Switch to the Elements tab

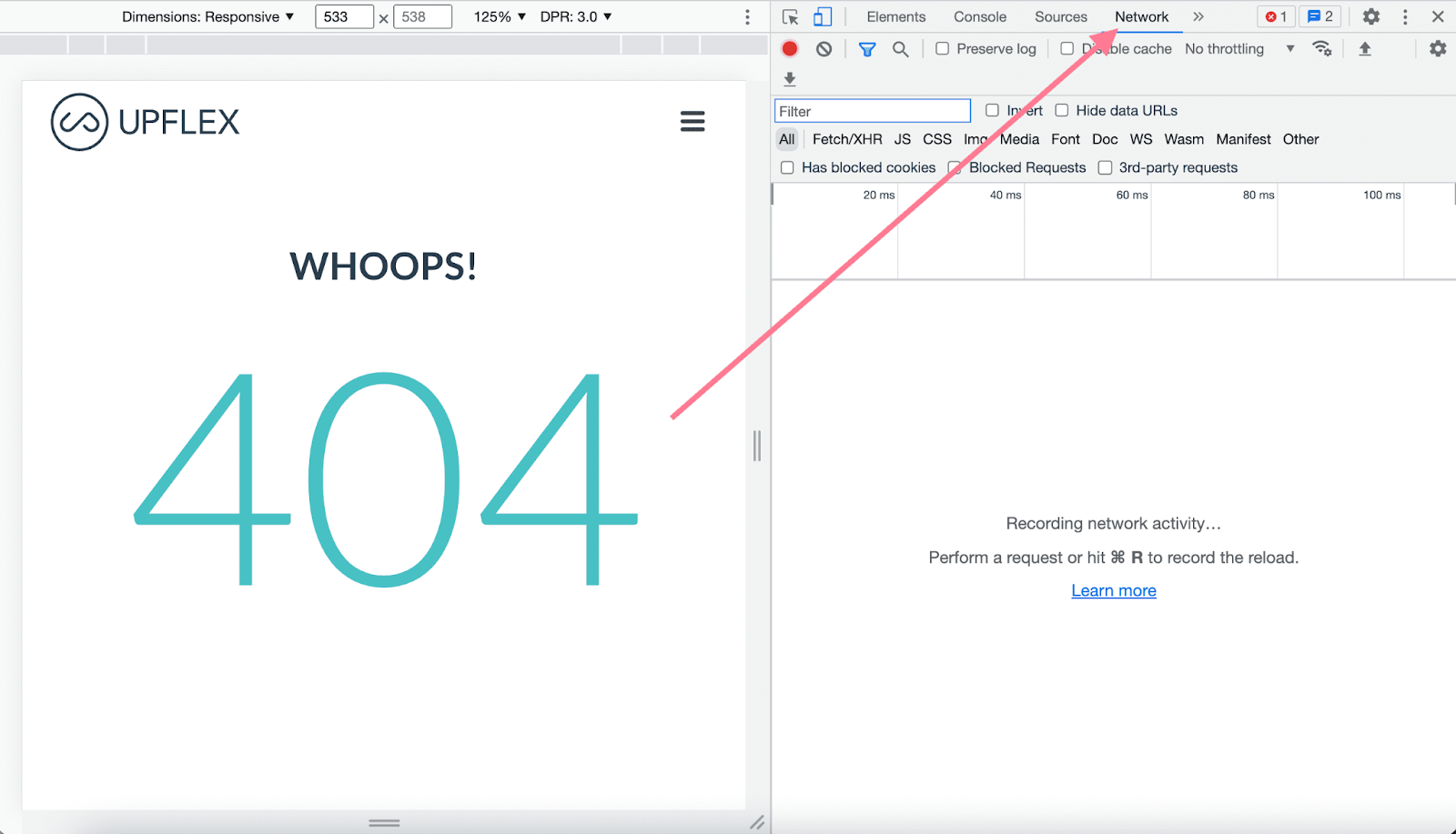tap(895, 16)
